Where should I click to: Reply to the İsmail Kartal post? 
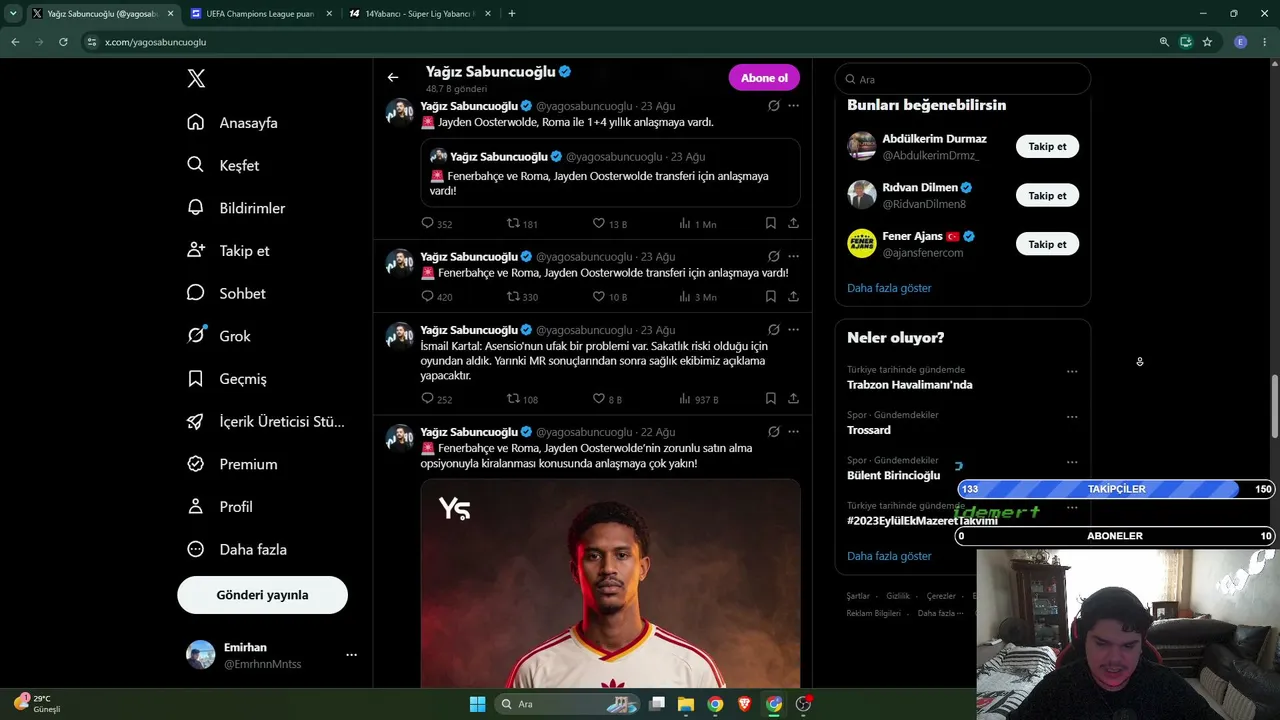tap(436, 399)
